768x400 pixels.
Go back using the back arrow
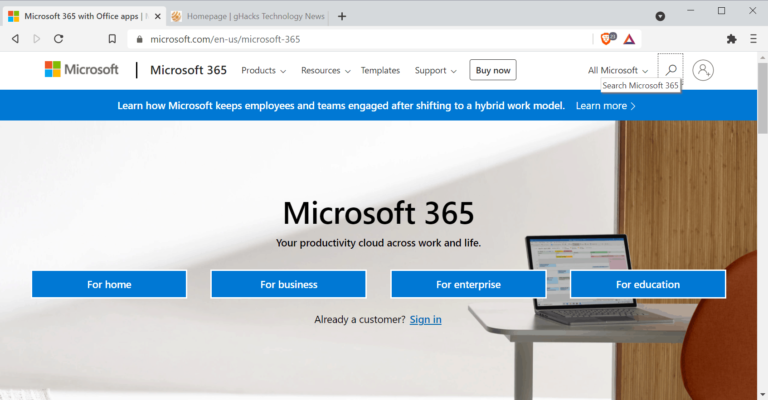[x=15, y=39]
